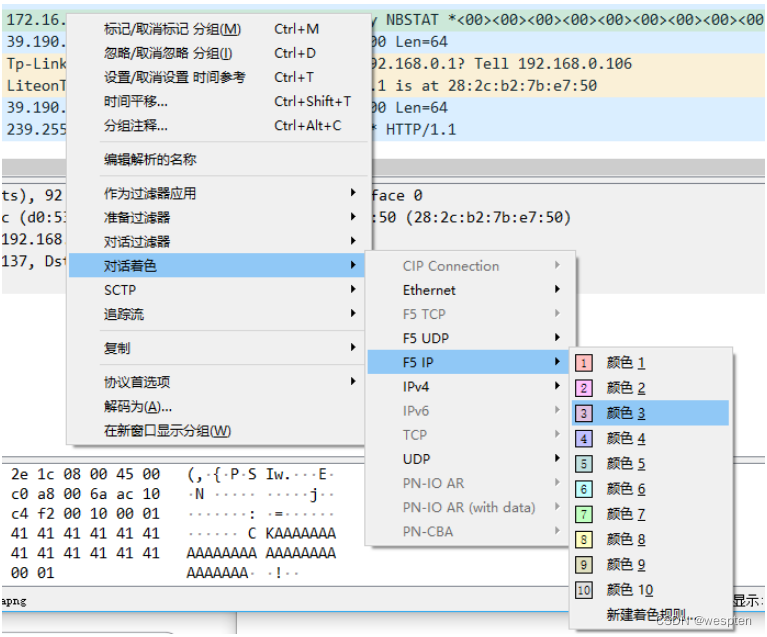Select the NBSTAT packet row
Screen dimensions: 767x637
point(567,20)
